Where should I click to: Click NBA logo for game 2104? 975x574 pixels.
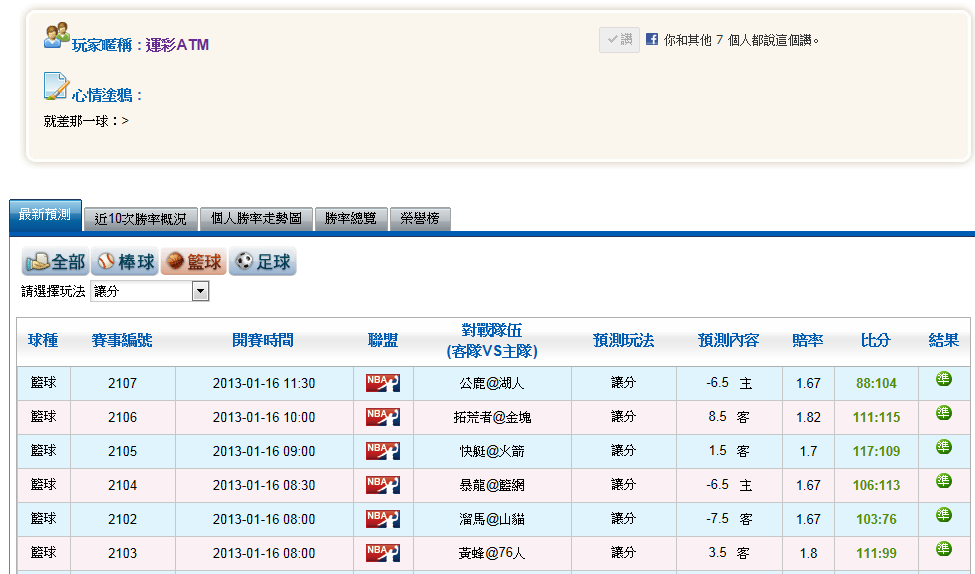pyautogui.click(x=383, y=485)
